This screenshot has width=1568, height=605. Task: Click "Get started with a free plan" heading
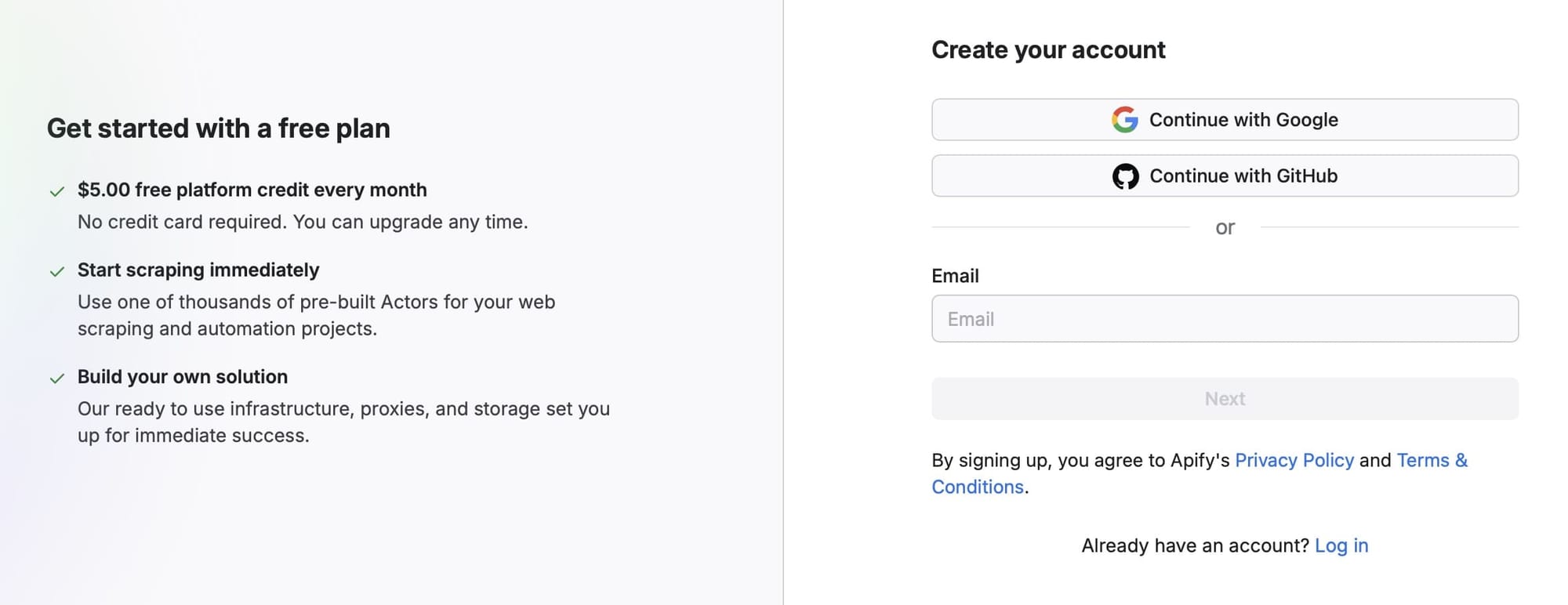pyautogui.click(x=220, y=128)
